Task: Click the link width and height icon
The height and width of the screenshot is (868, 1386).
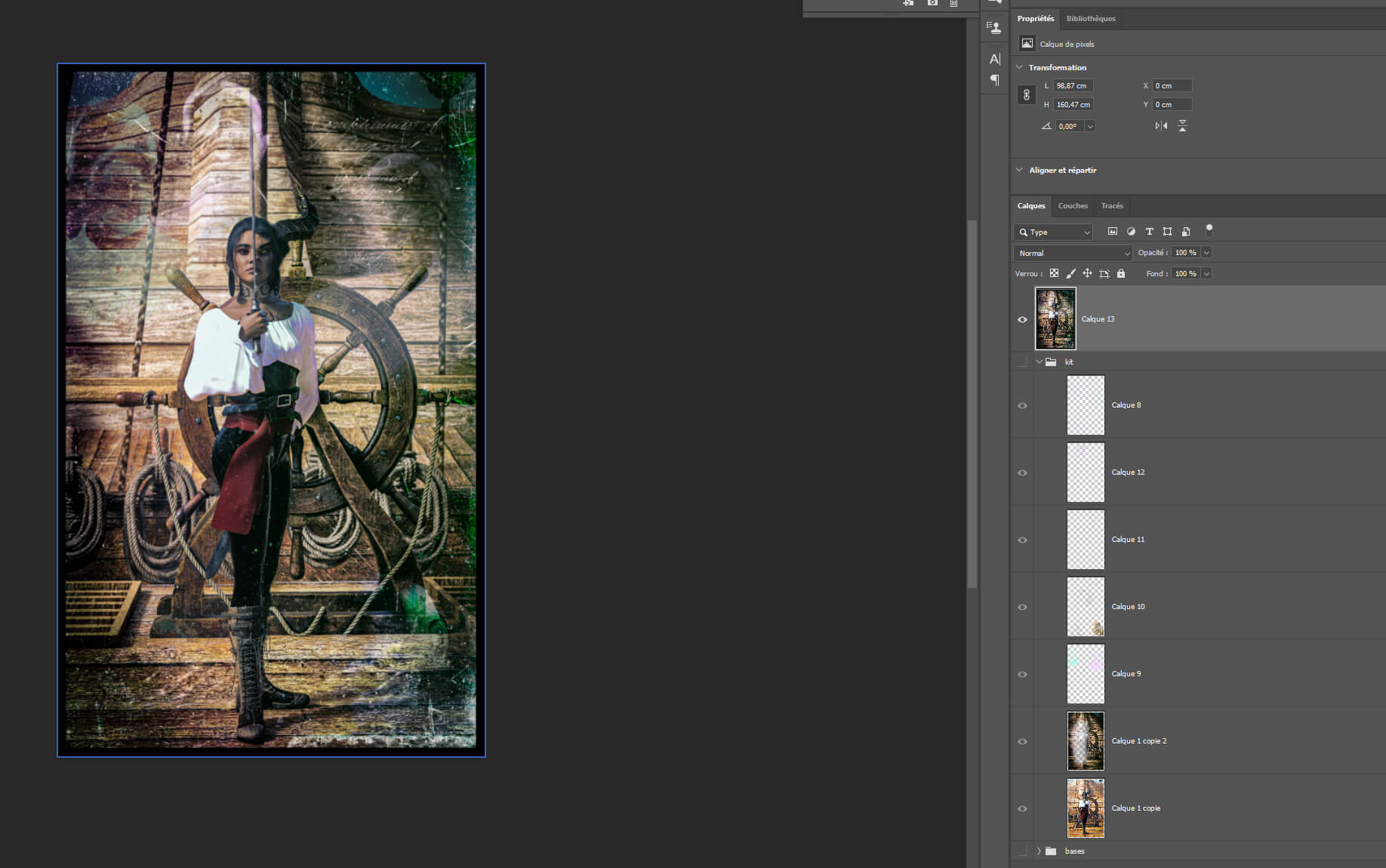Action: tap(1026, 95)
